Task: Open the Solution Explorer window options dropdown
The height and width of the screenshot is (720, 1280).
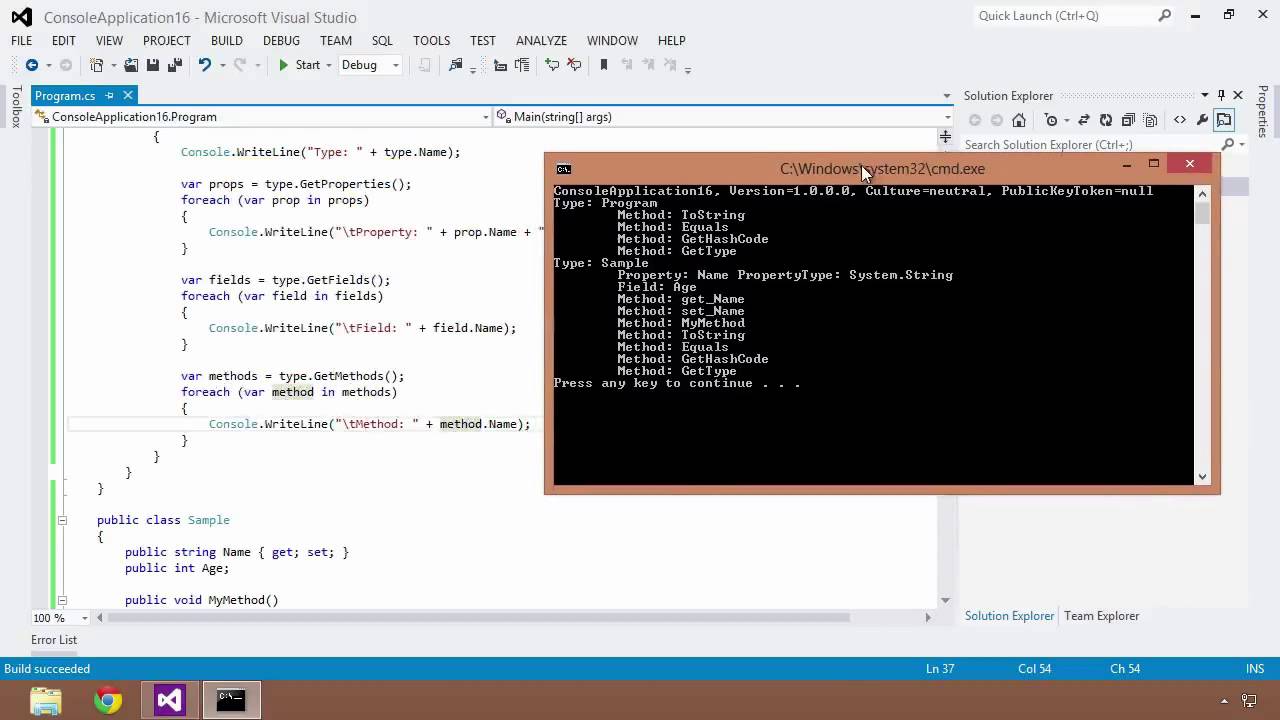Action: (1205, 96)
